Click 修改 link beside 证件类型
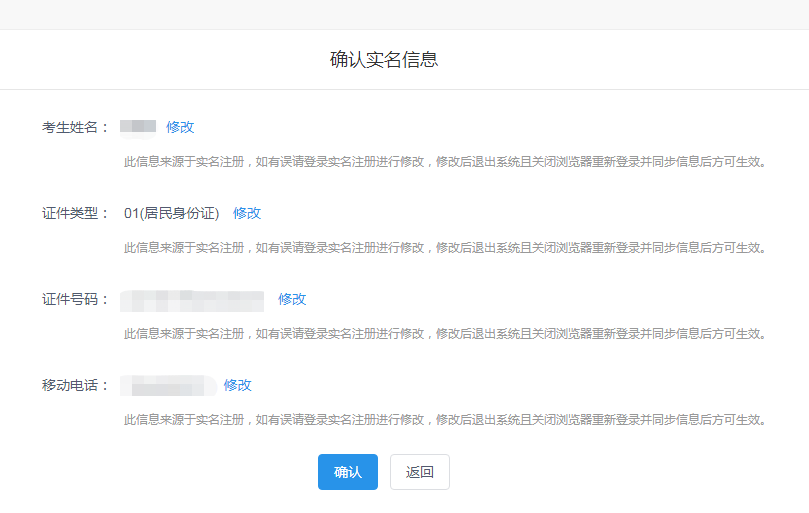This screenshot has height=513, width=809. [x=247, y=213]
